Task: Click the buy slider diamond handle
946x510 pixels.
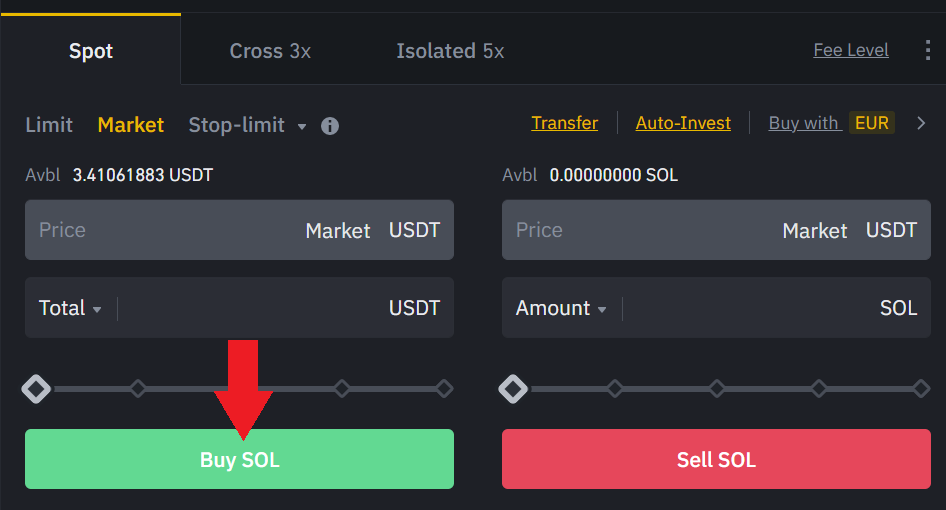Action: 37,388
